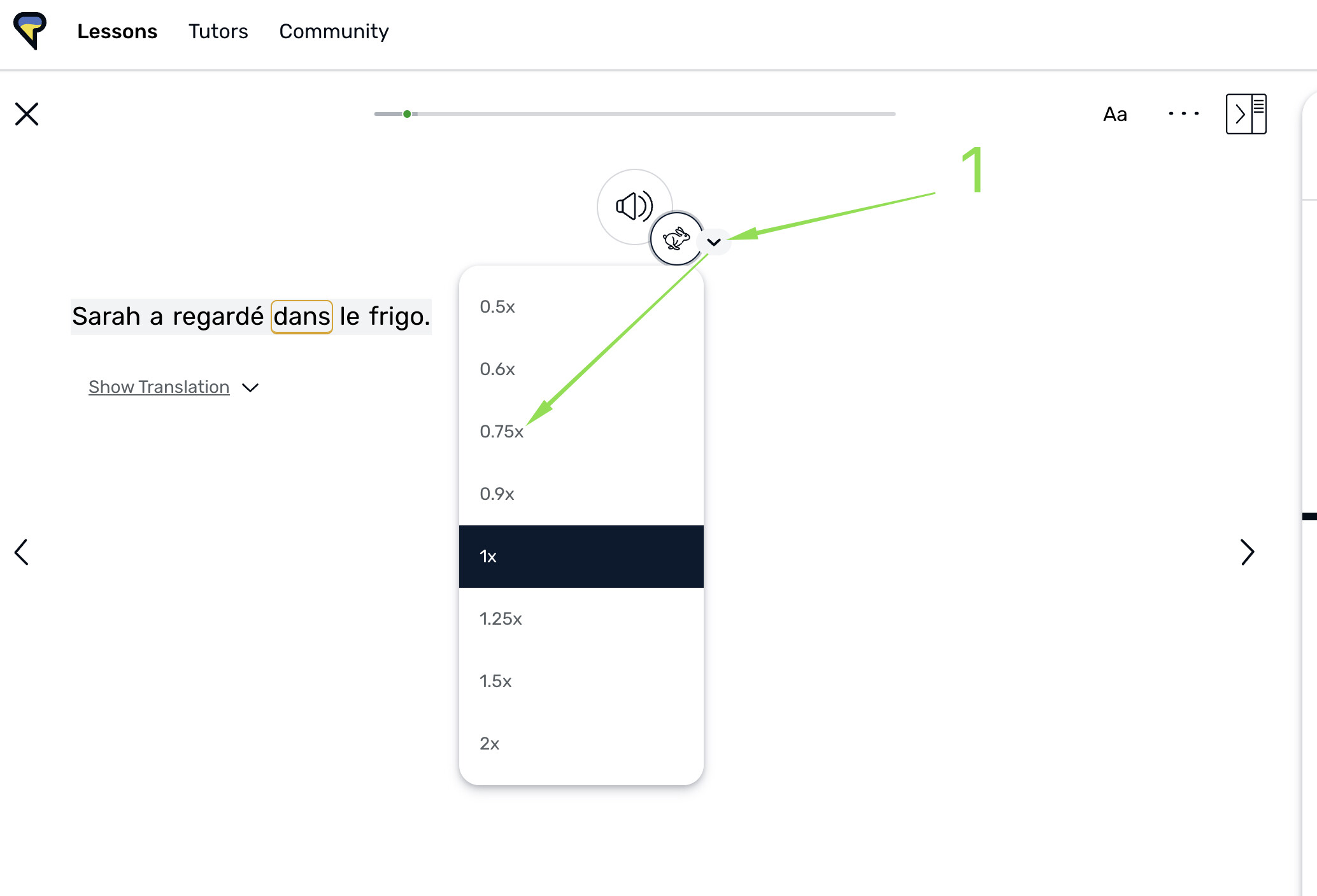The height and width of the screenshot is (896, 1317).
Task: Click the right navigation arrow
Action: pos(1247,551)
